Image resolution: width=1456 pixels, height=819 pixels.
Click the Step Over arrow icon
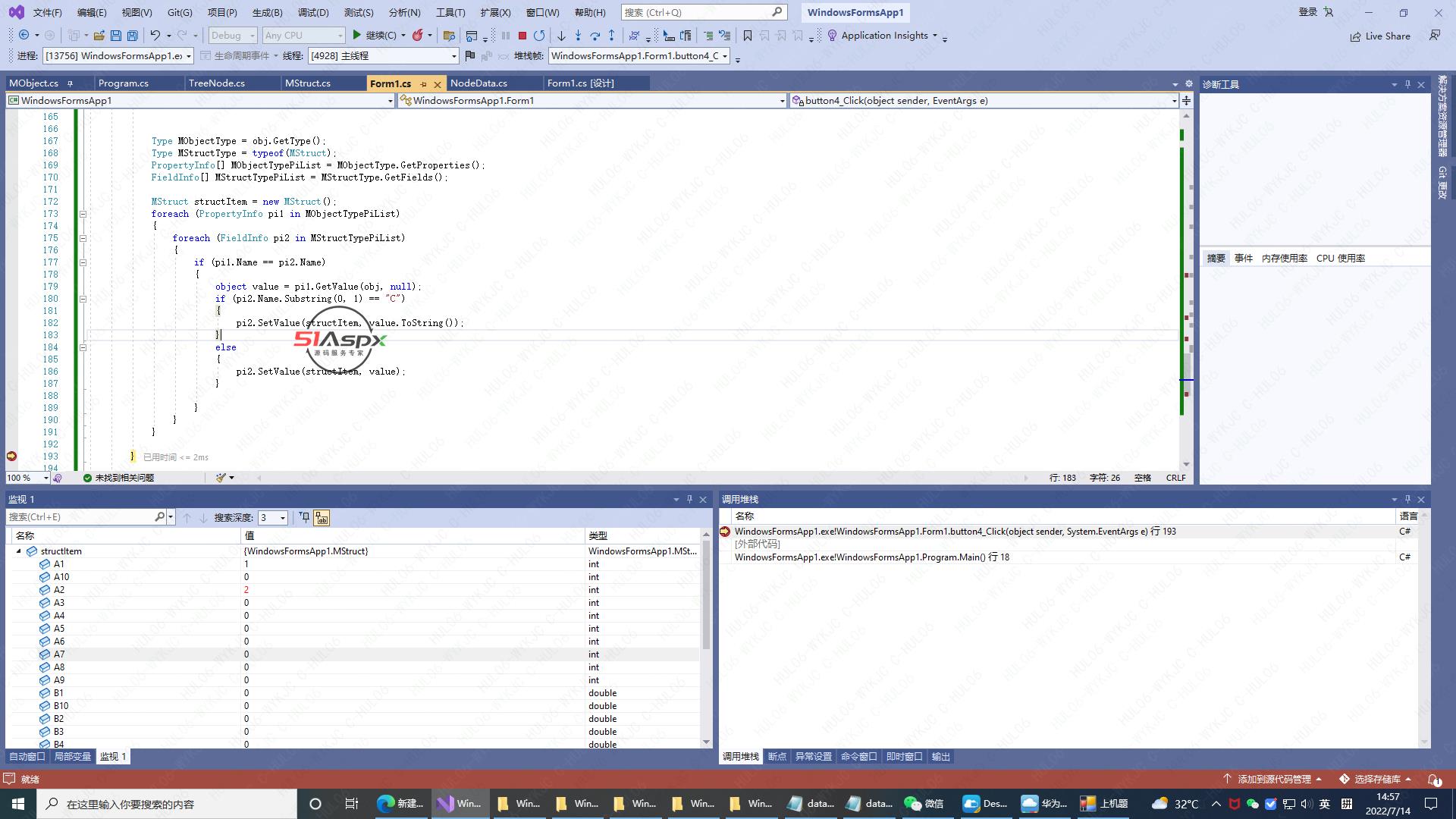[x=595, y=36]
